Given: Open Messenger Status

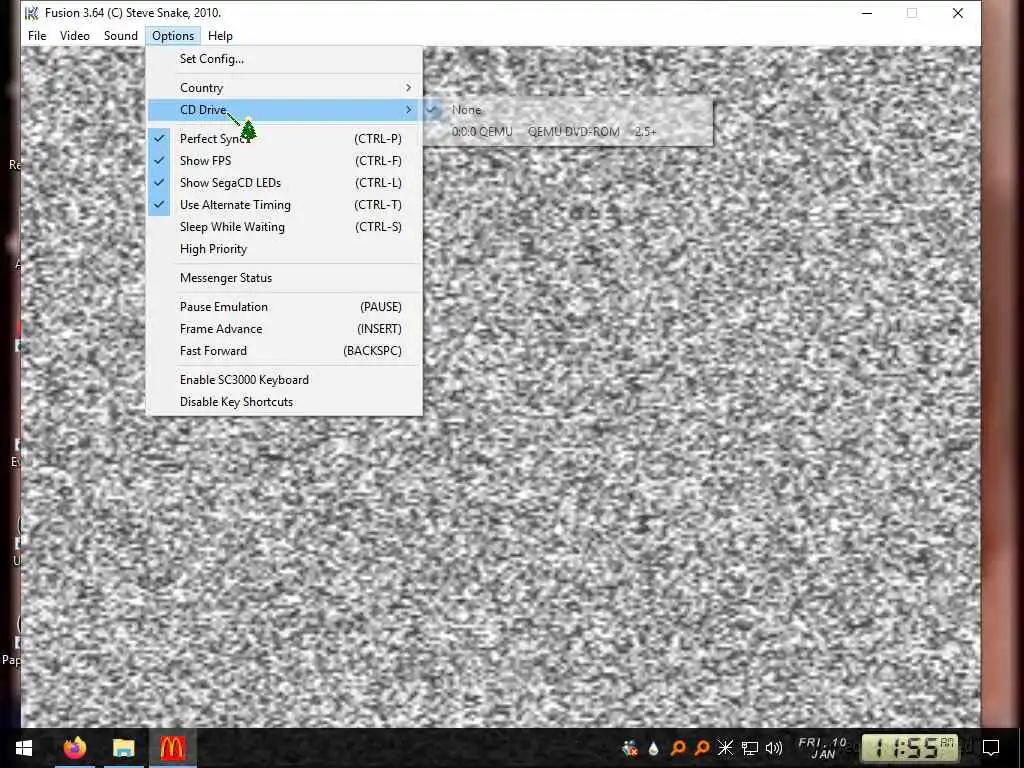Looking at the screenshot, I should 285,278.
